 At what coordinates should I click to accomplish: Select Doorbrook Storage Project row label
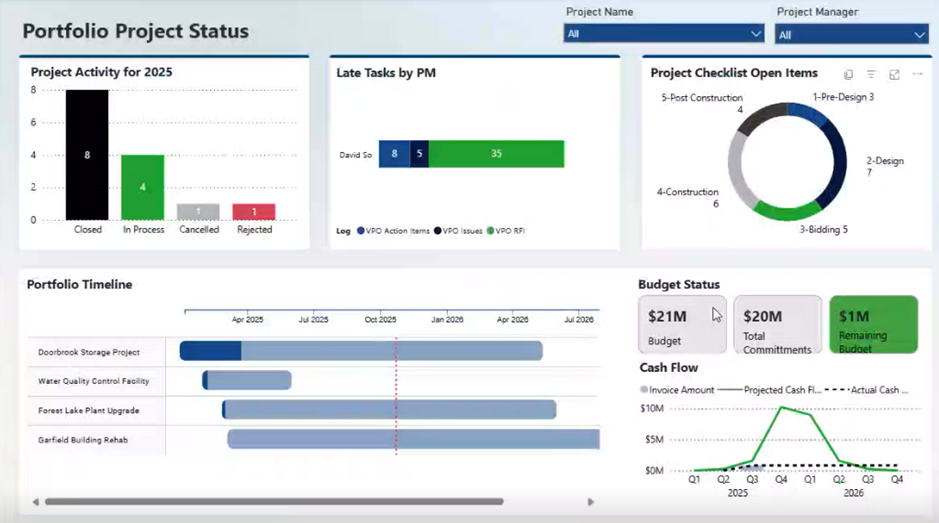pos(89,352)
